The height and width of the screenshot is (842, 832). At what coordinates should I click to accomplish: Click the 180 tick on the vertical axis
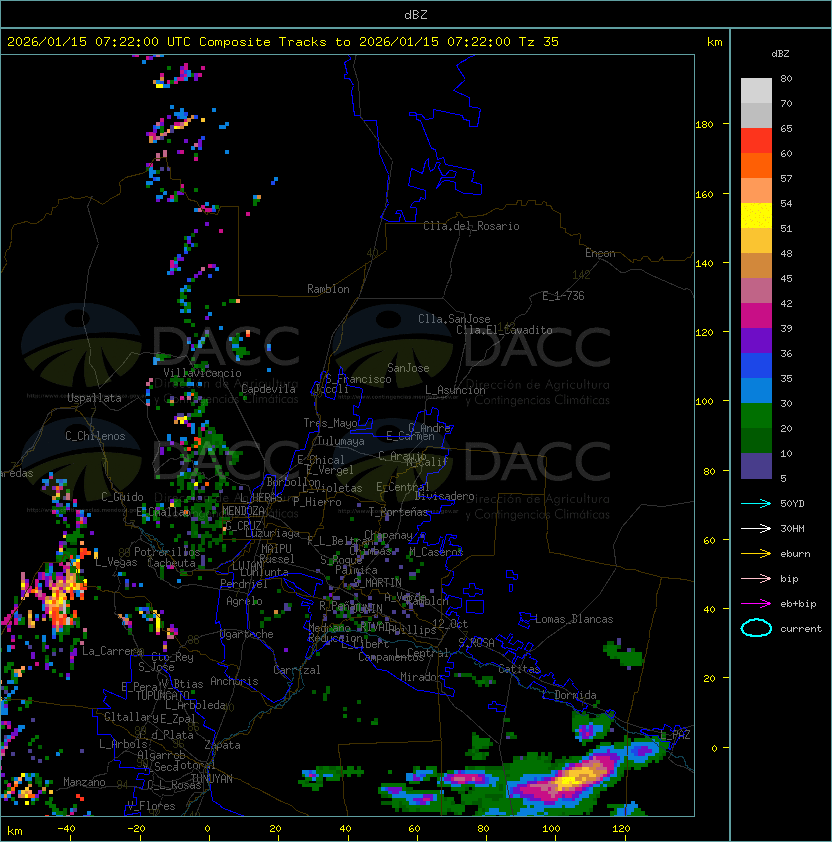(x=704, y=125)
